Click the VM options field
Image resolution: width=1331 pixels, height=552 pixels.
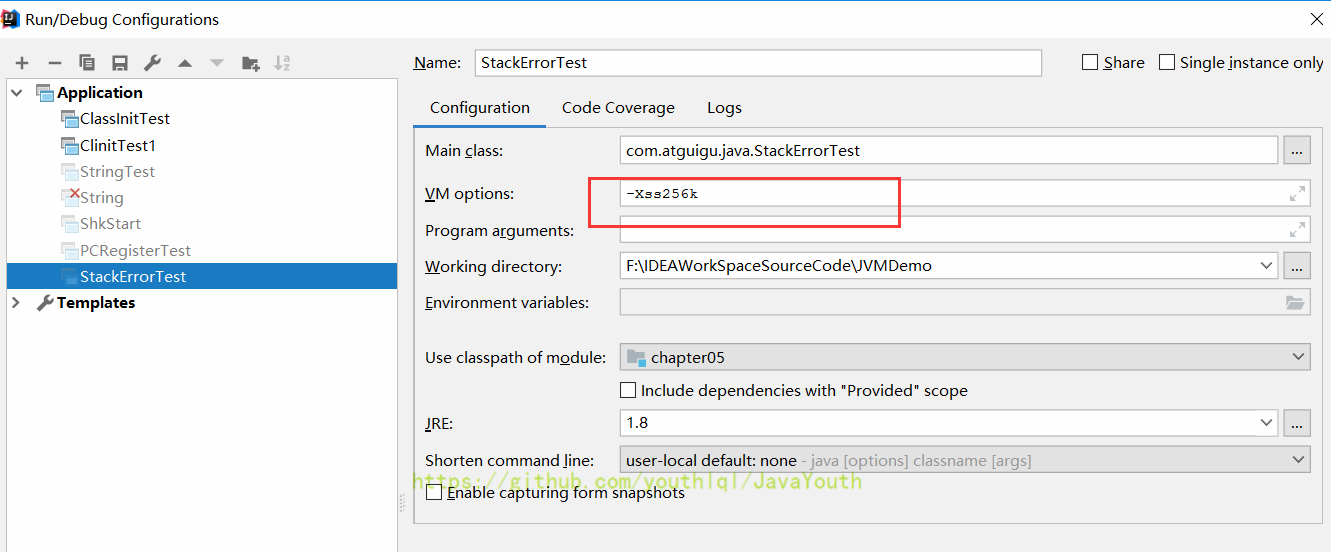[965, 194]
